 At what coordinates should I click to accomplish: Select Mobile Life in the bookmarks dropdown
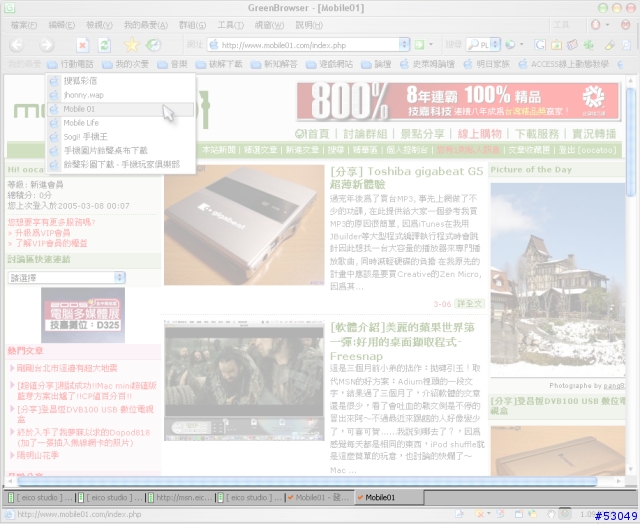pyautogui.click(x=121, y=123)
